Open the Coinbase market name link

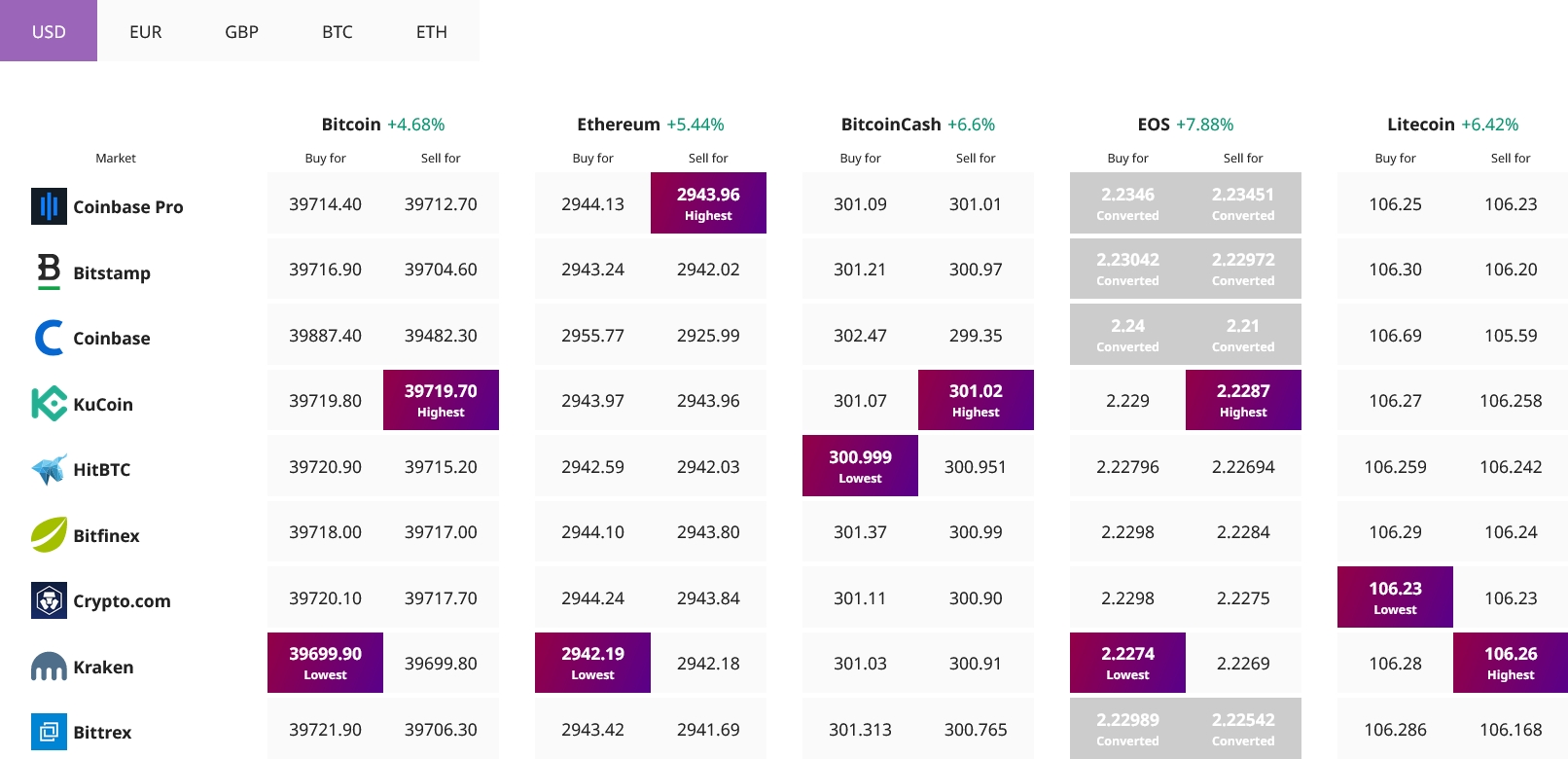click(112, 338)
